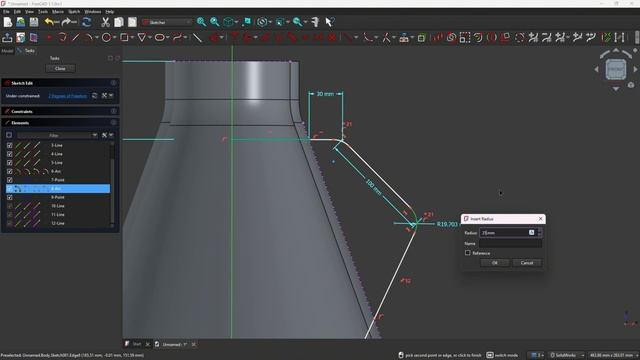The height and width of the screenshot is (360, 640).
Task: Undo the last action
Action: pyautogui.click(x=50, y=22)
